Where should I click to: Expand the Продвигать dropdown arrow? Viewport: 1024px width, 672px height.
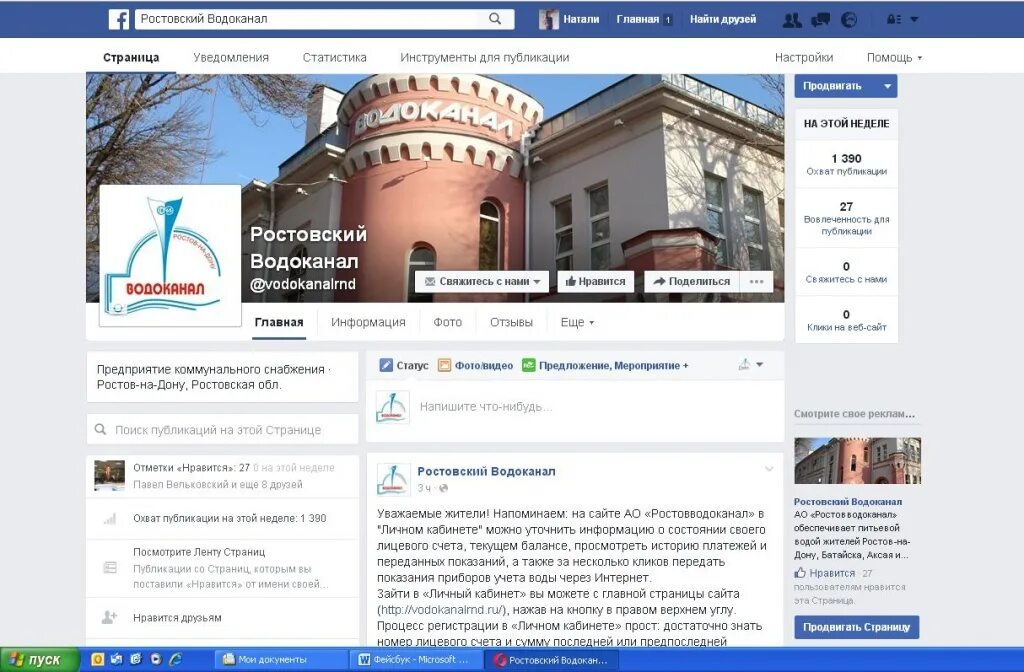888,86
